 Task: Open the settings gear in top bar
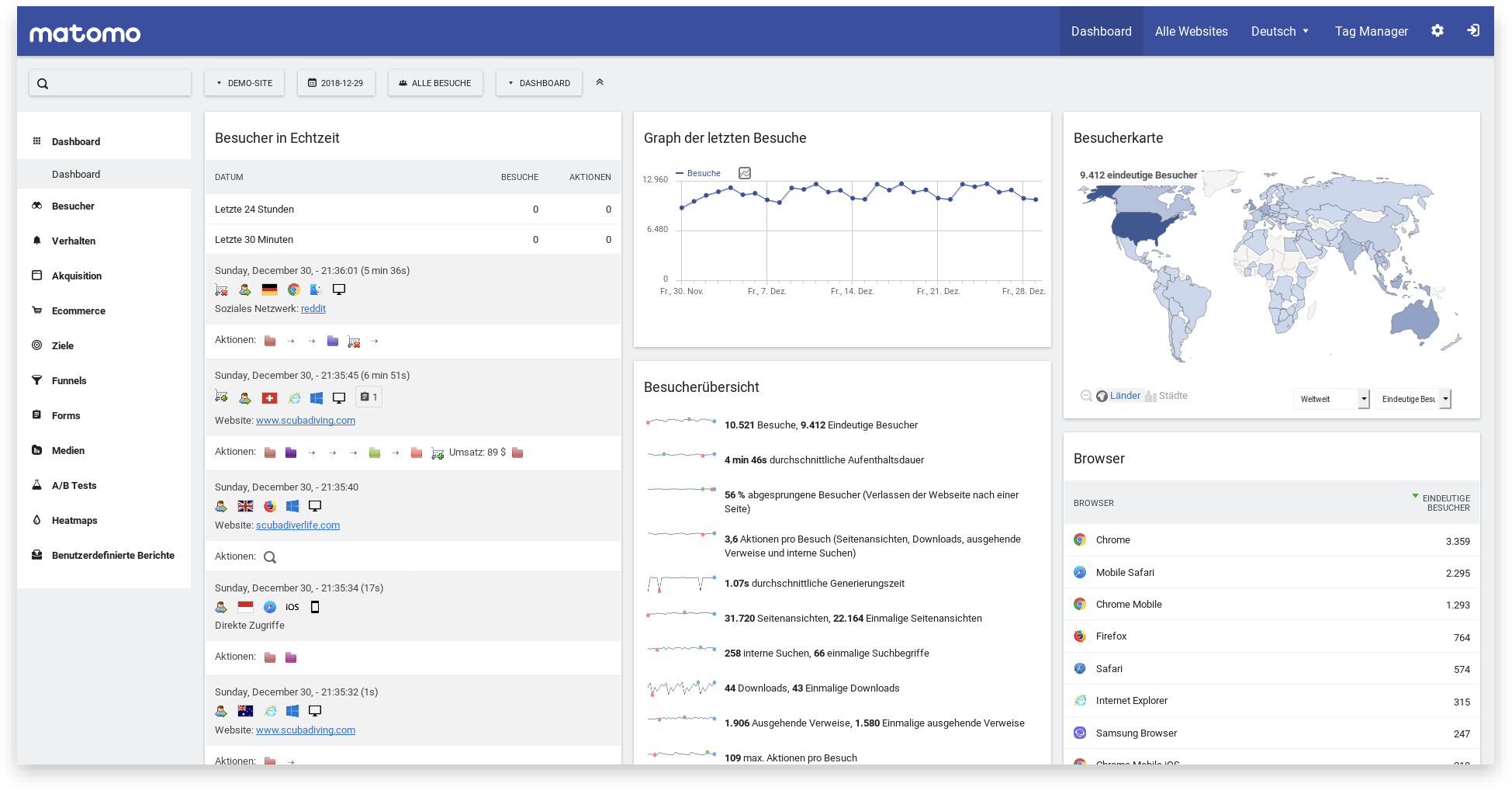[1438, 31]
